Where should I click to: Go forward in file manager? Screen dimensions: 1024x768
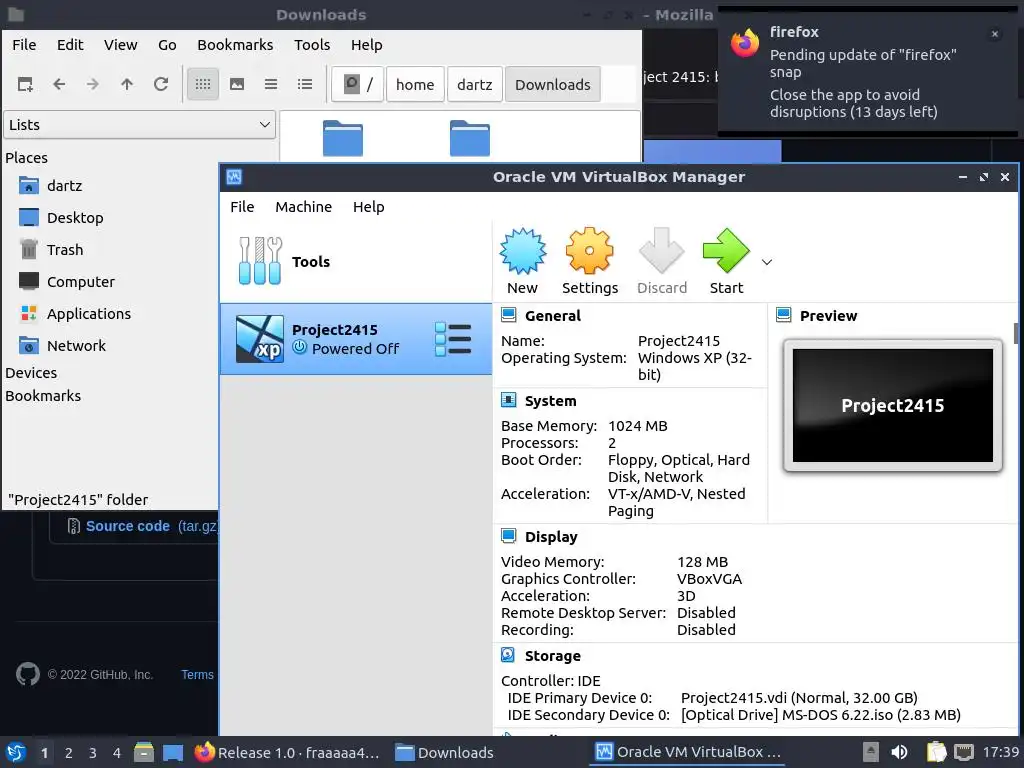[93, 84]
